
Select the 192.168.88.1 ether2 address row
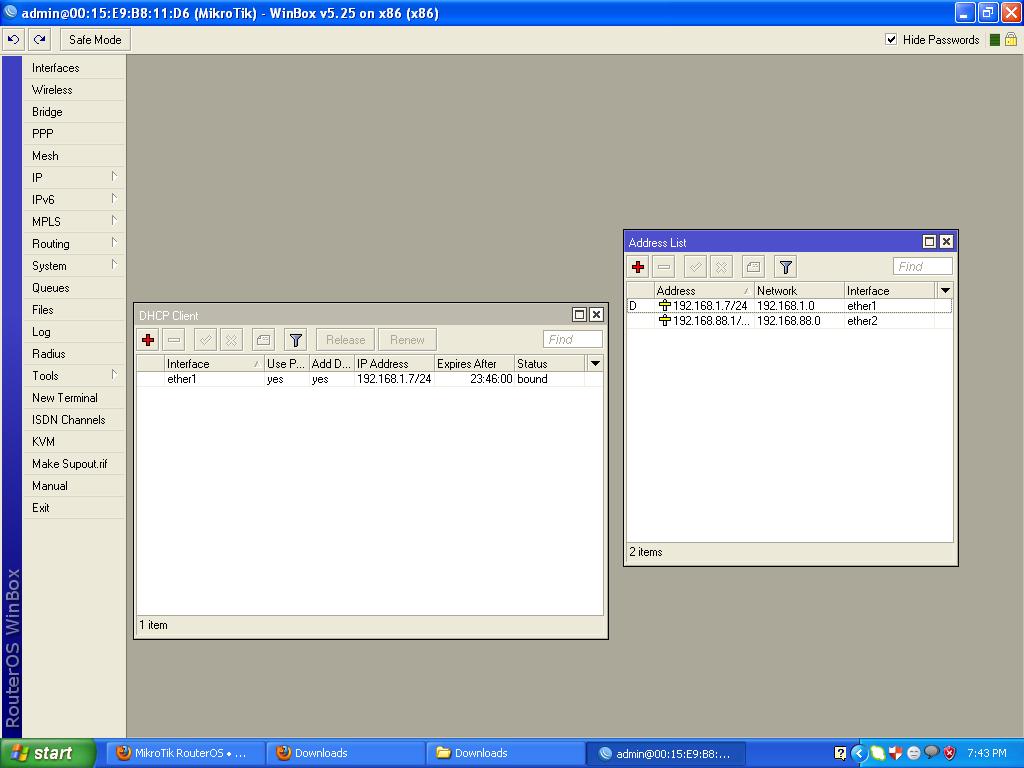tap(789, 321)
